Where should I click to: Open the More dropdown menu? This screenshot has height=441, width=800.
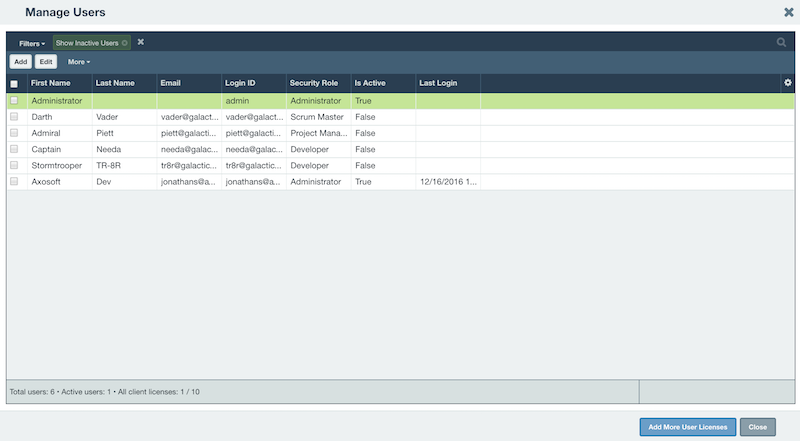[x=79, y=62]
